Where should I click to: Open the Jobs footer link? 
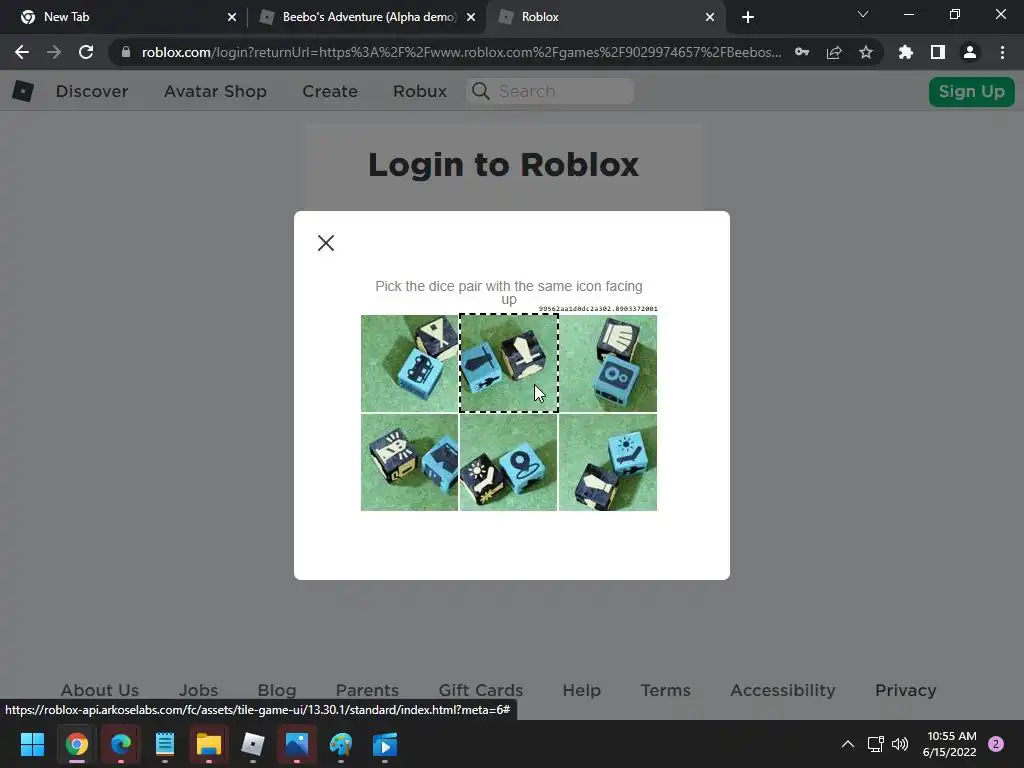click(x=199, y=690)
